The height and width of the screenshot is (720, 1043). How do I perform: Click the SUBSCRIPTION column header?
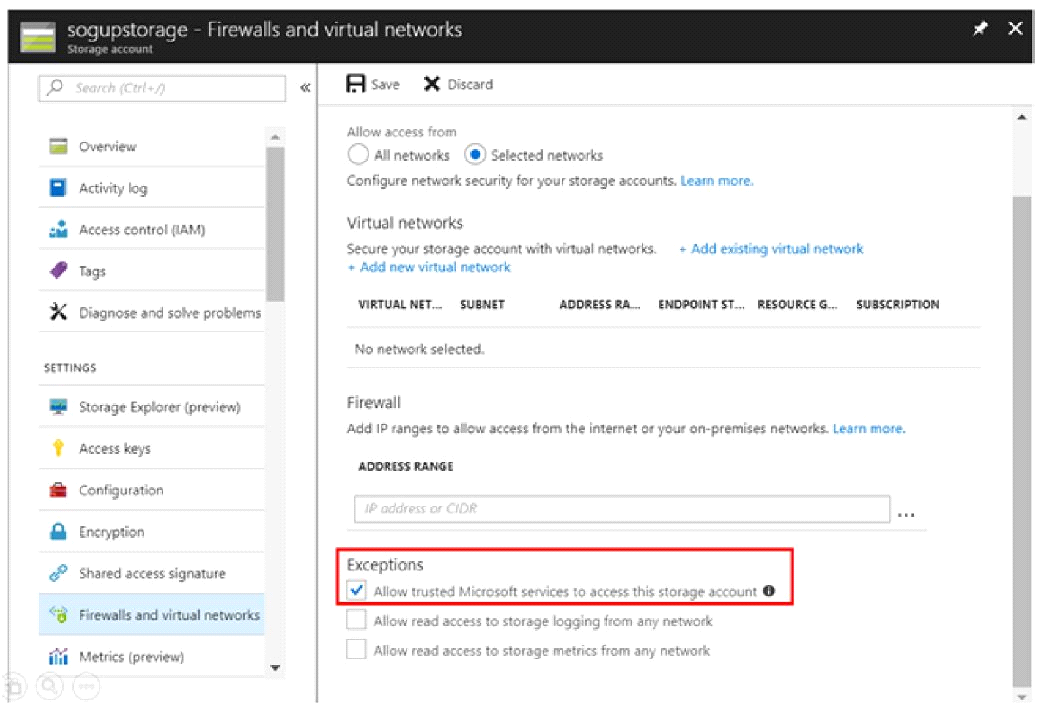tap(898, 305)
